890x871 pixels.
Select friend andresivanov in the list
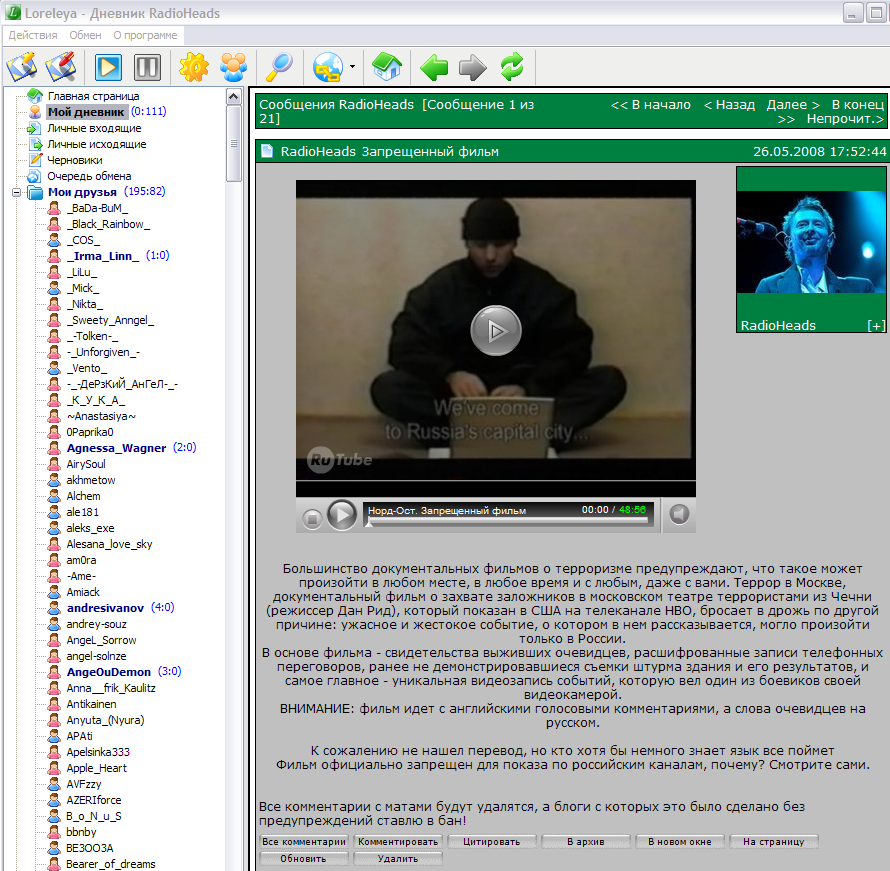point(106,608)
